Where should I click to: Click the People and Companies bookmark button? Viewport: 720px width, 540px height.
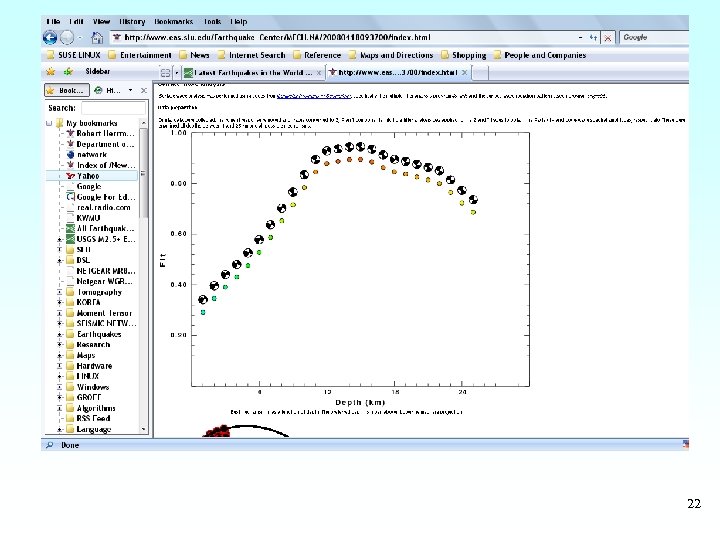tap(544, 56)
